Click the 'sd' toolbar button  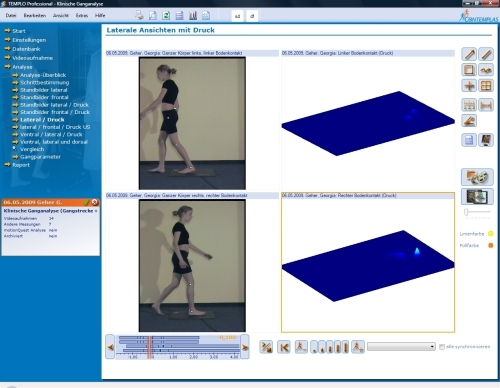pyautogui.click(x=237, y=16)
